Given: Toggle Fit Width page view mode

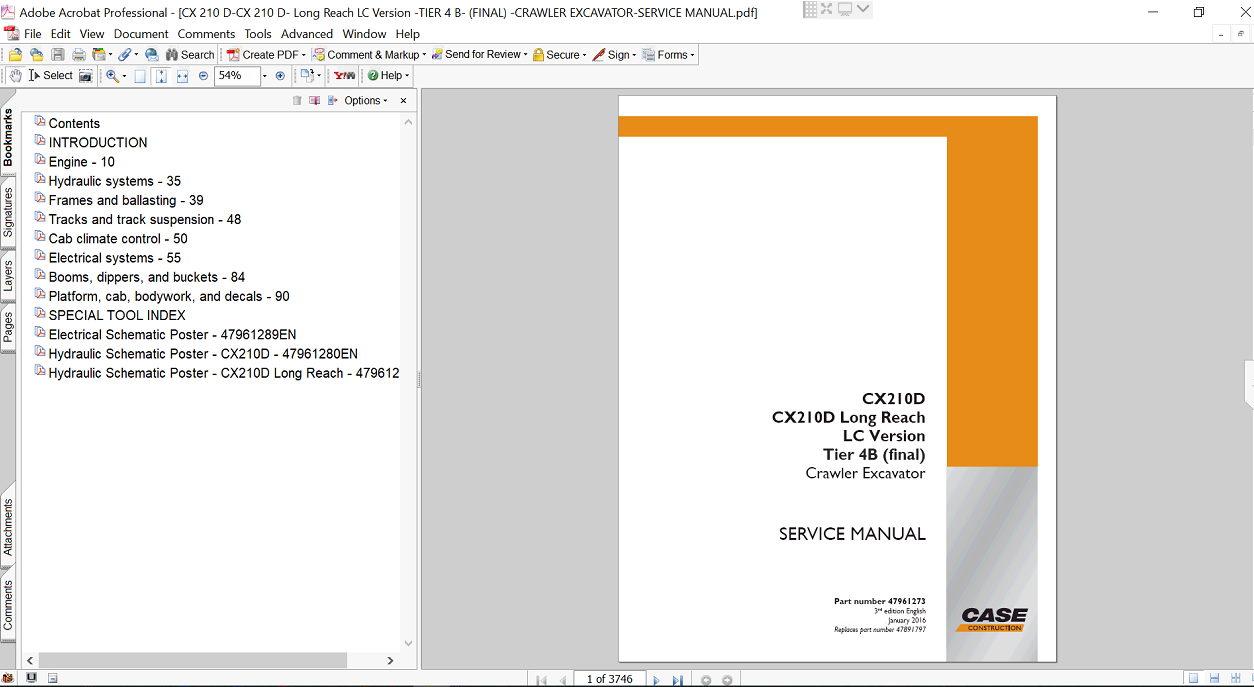Looking at the screenshot, I should [x=181, y=75].
